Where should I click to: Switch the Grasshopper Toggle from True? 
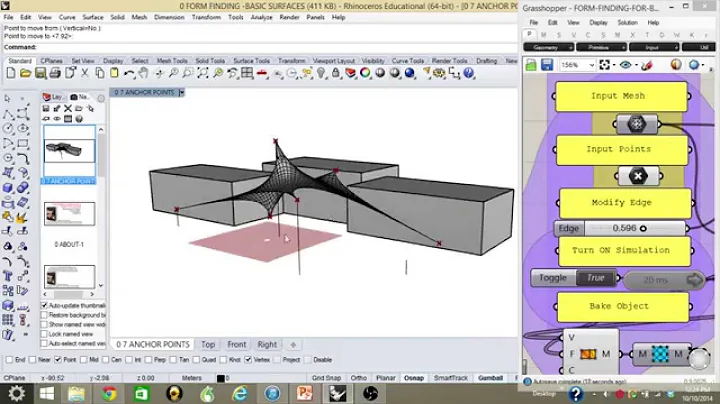pos(596,278)
